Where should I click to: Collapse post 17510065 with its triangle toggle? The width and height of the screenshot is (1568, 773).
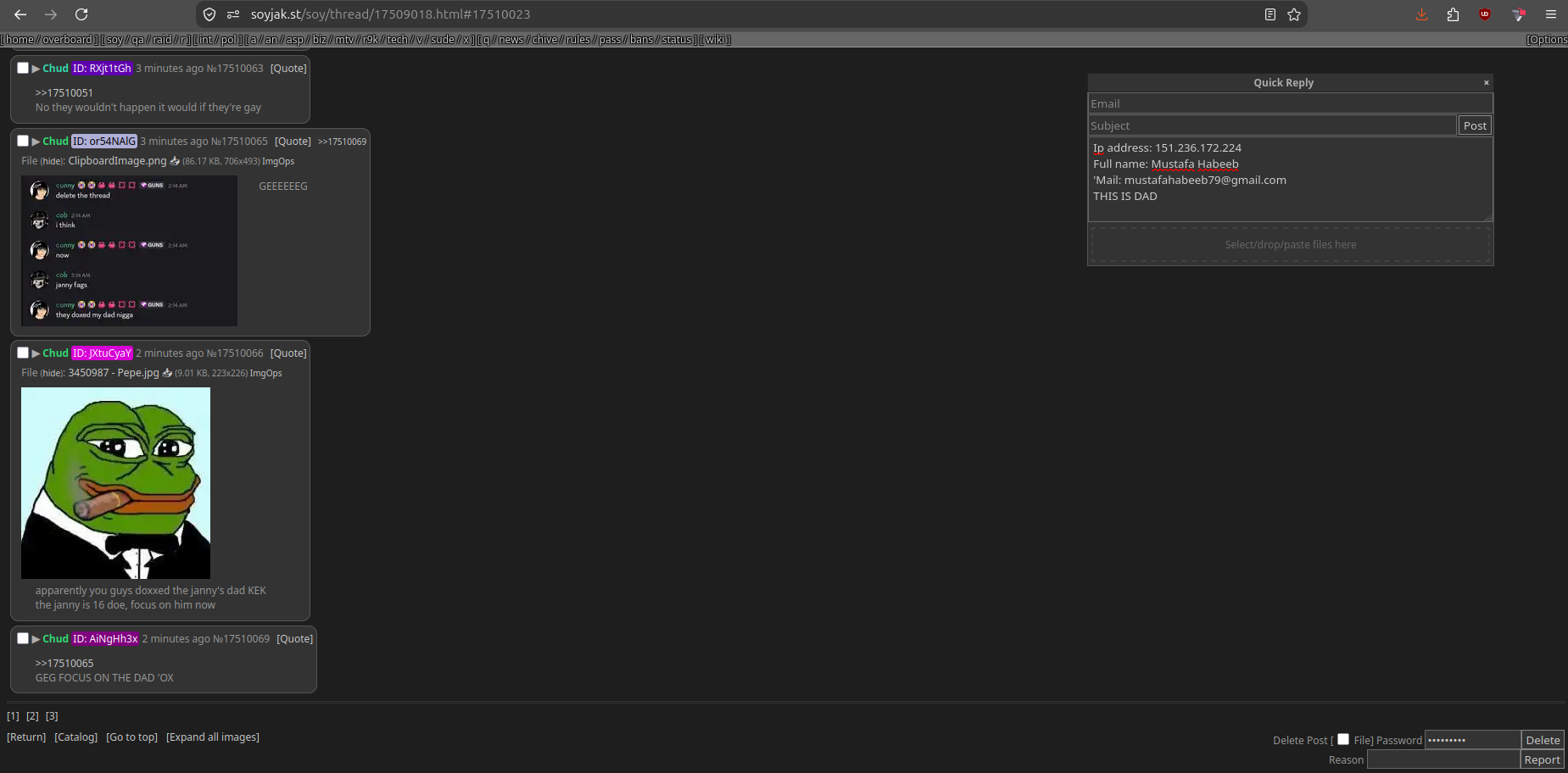click(36, 142)
